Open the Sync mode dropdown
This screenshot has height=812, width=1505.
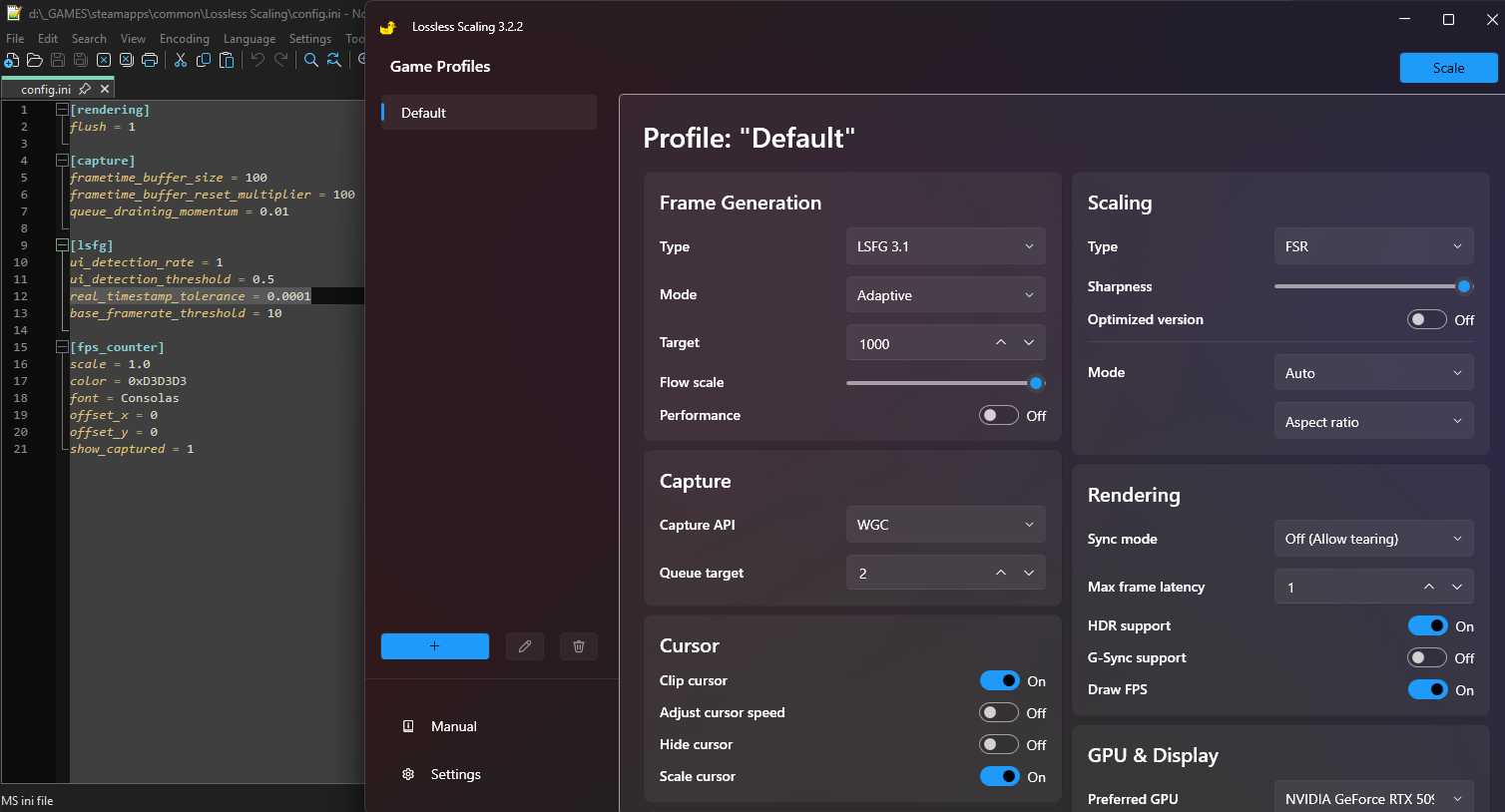tap(1373, 539)
